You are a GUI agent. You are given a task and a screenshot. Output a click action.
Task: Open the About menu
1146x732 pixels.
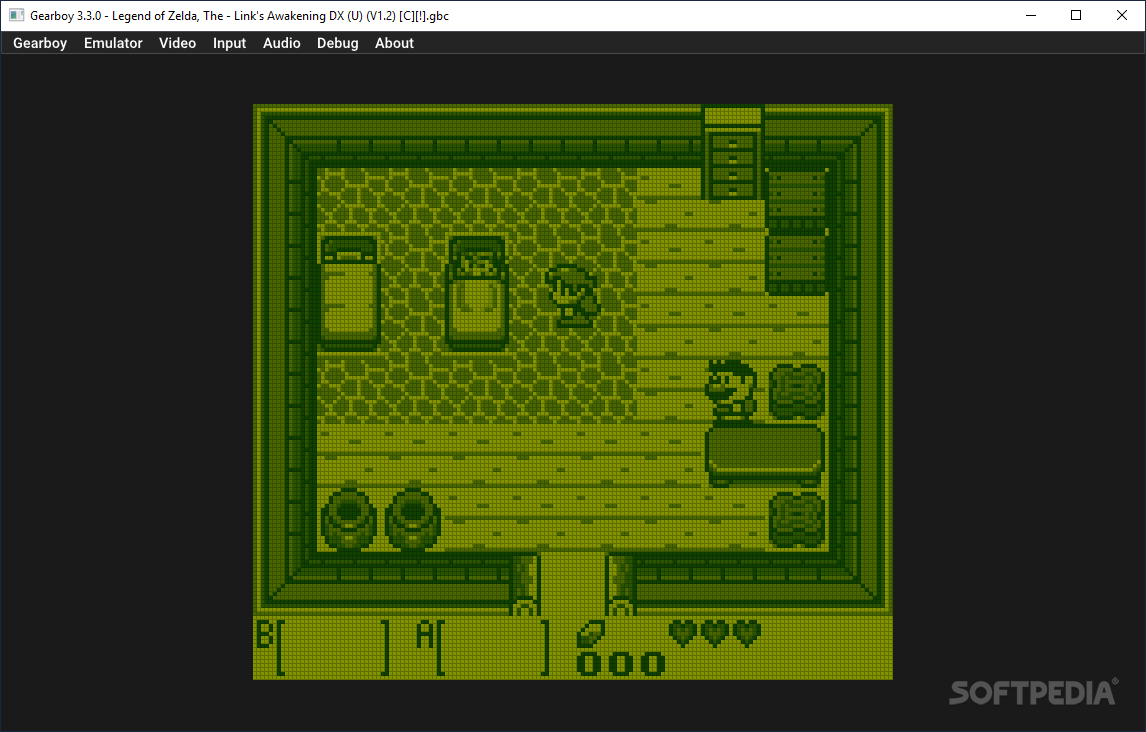click(x=395, y=43)
